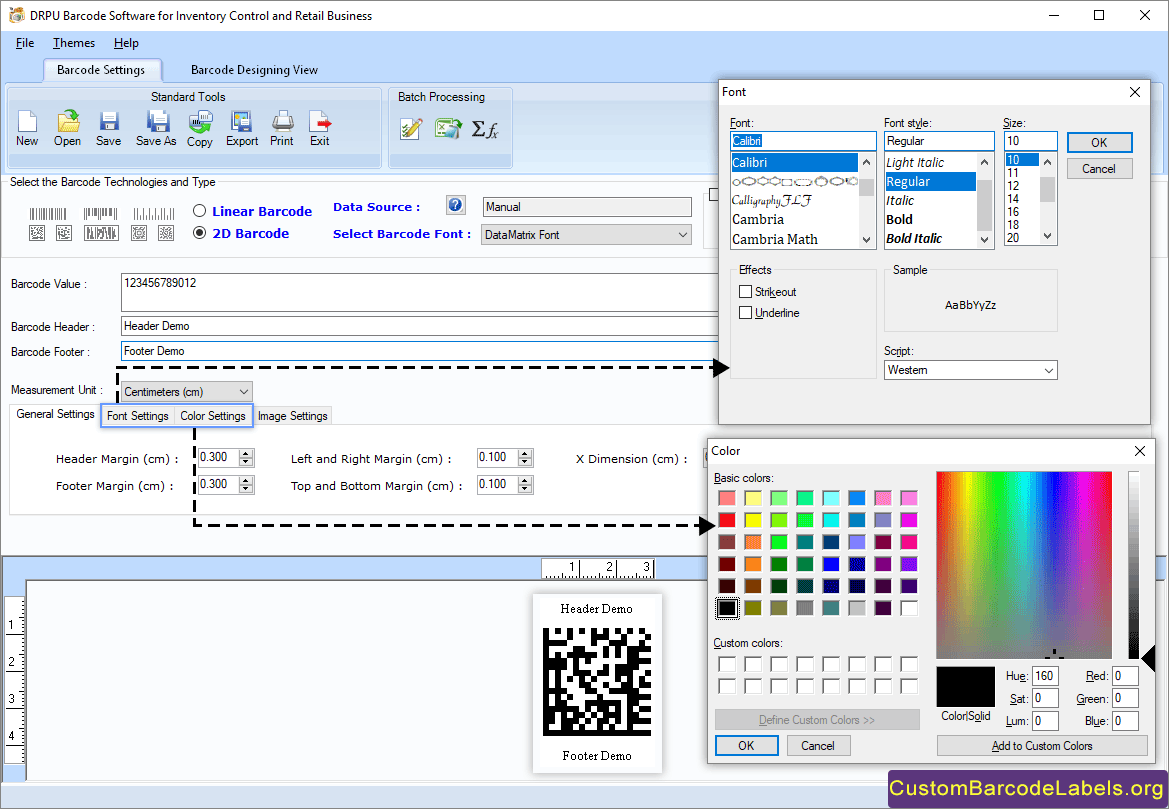
Task: Click the Barcode Footer input field
Action: [x=419, y=351]
